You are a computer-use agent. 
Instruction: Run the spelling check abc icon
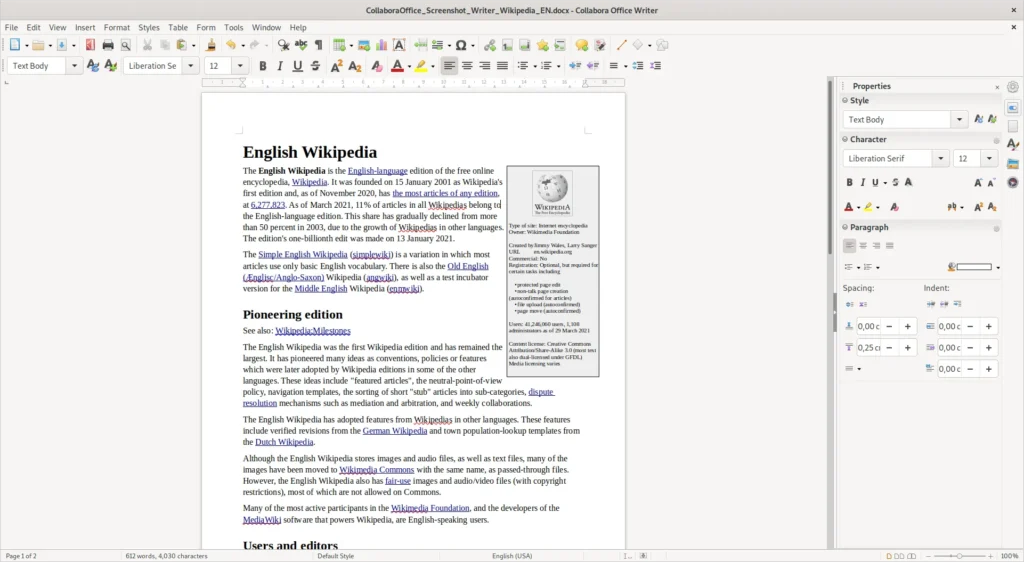(x=300, y=45)
